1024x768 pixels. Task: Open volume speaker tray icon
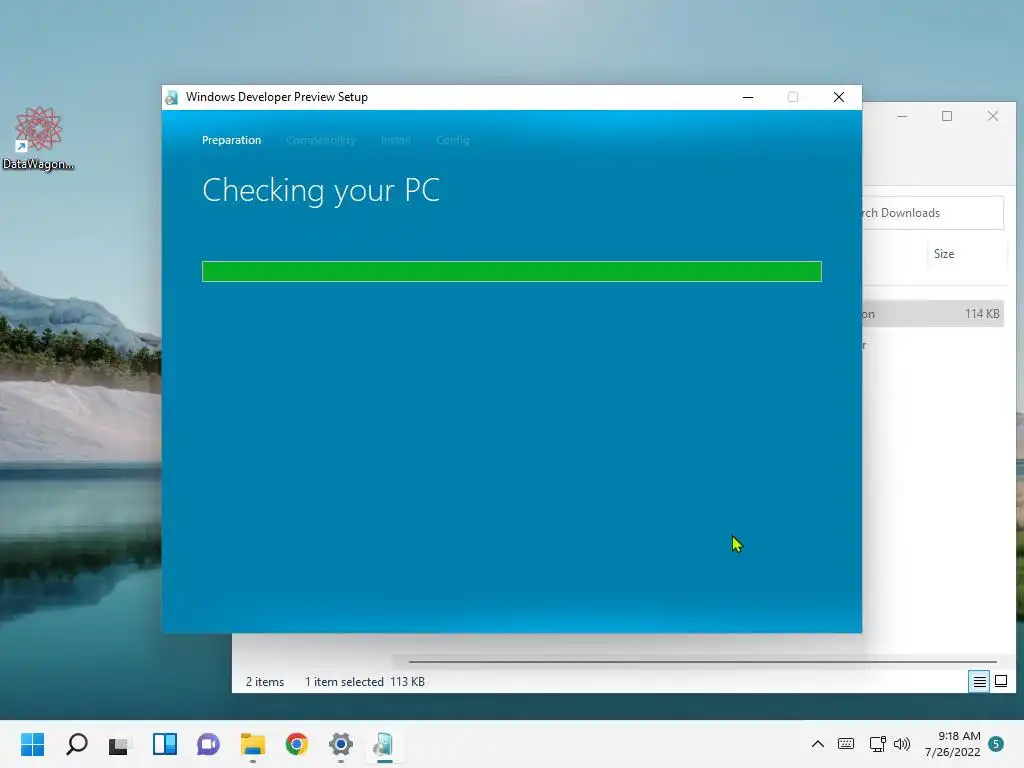point(902,744)
